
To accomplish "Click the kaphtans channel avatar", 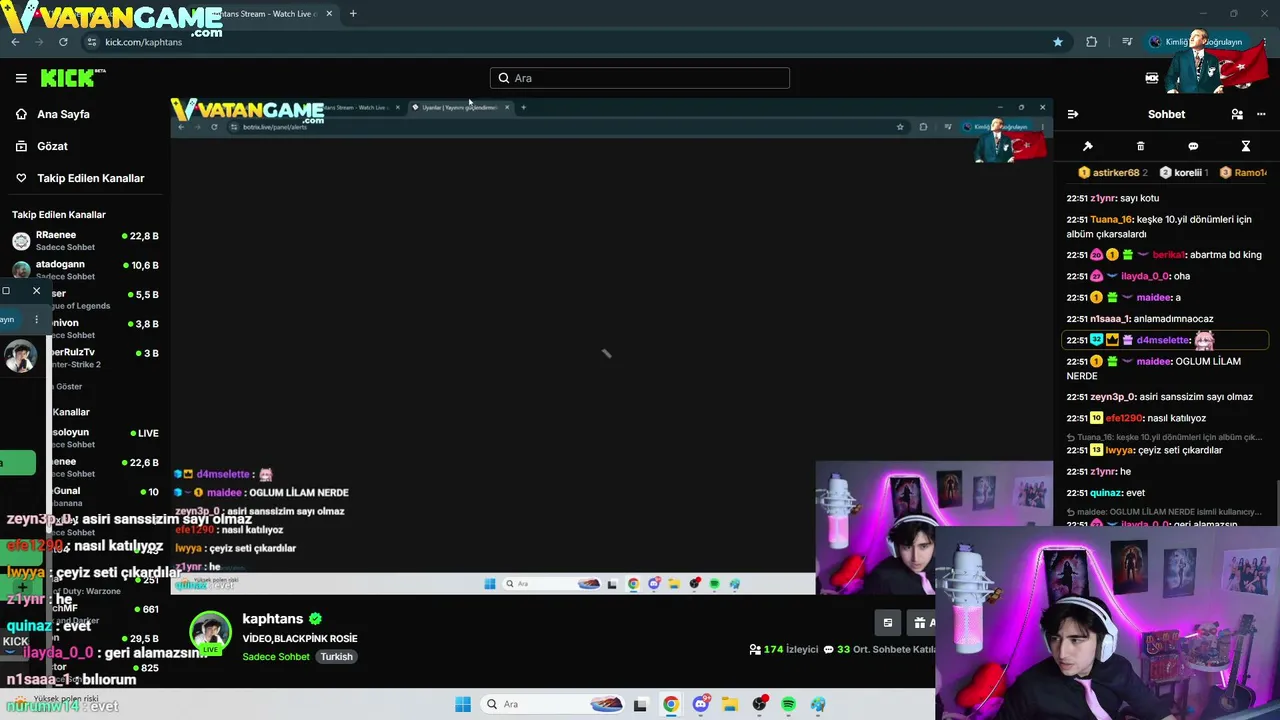I will pos(210,632).
